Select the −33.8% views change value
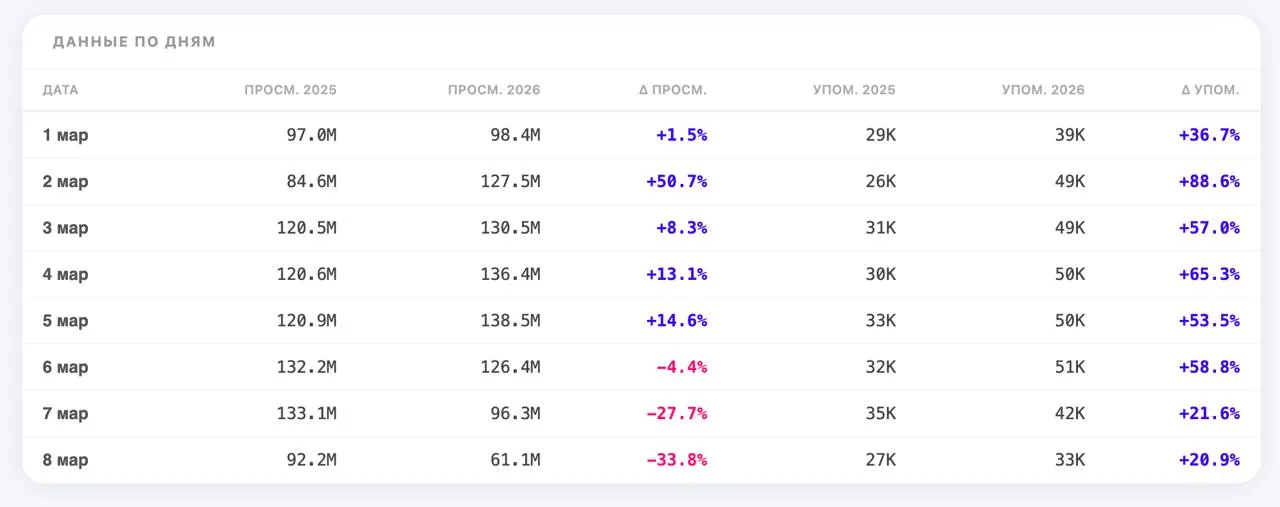This screenshot has width=1280, height=507. click(x=677, y=461)
